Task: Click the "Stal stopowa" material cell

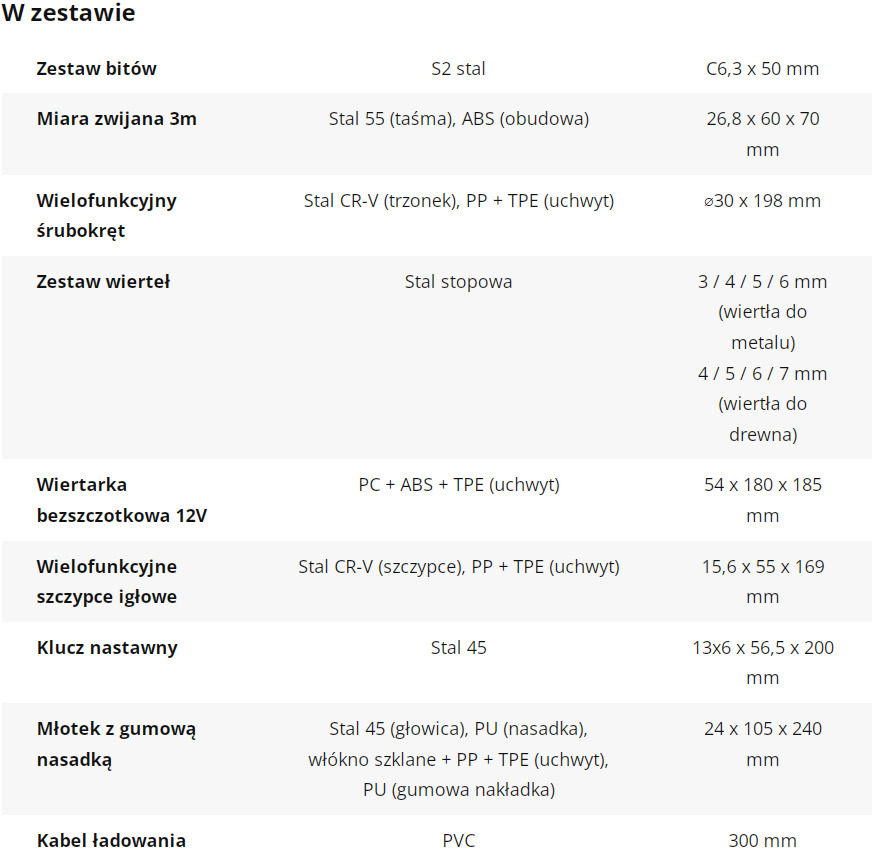Action: pyautogui.click(x=458, y=281)
